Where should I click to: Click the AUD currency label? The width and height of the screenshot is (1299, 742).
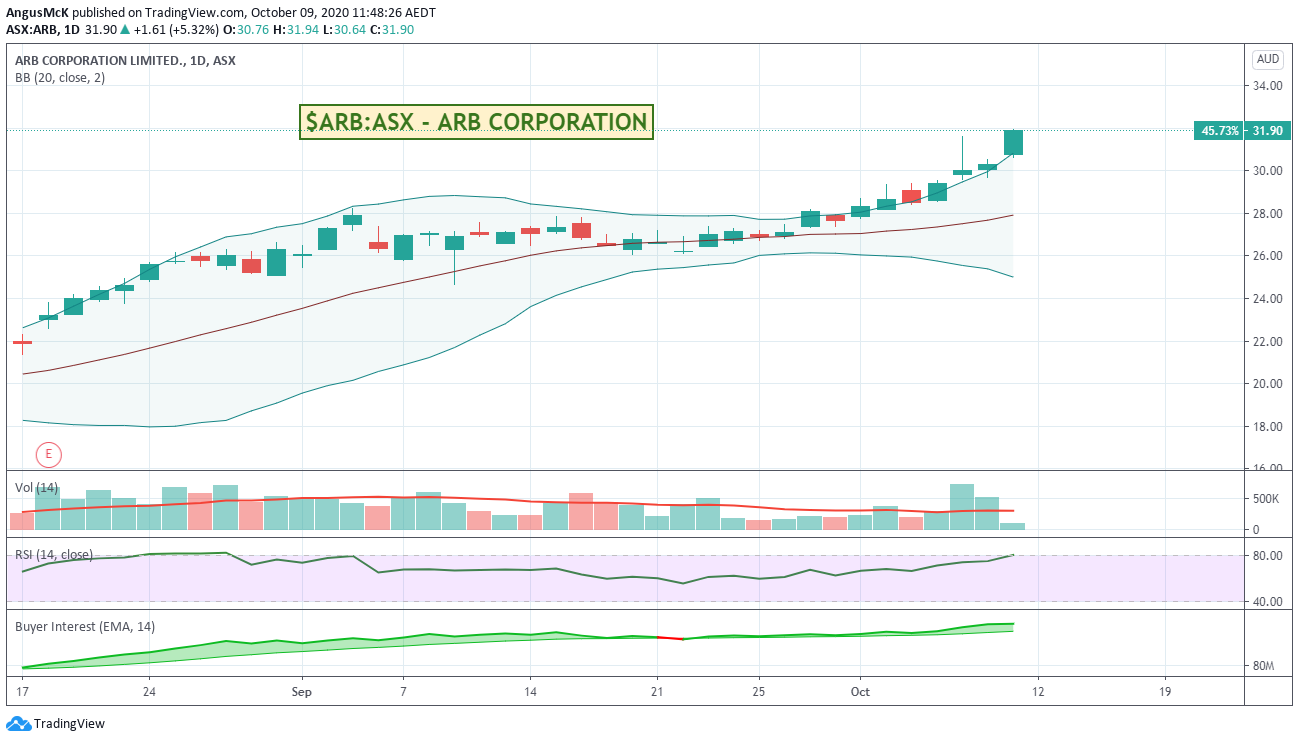(1268, 59)
